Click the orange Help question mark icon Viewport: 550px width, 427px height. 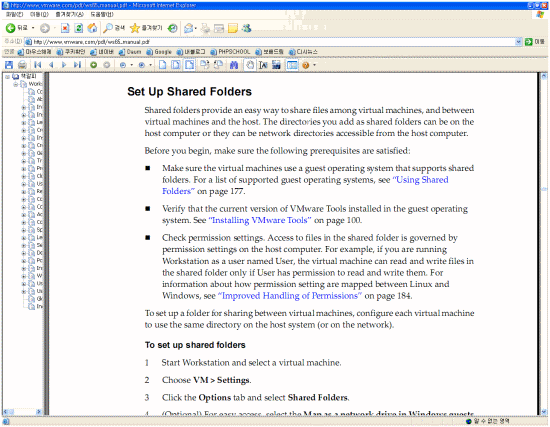pos(306,65)
